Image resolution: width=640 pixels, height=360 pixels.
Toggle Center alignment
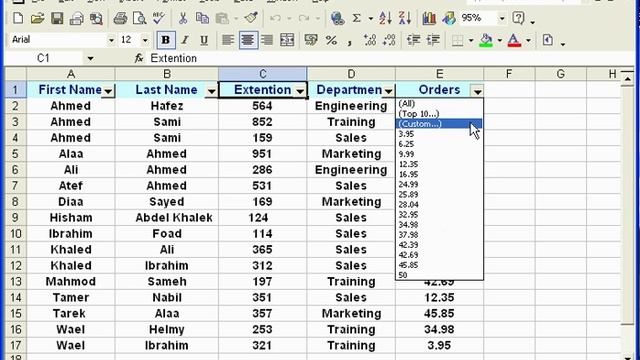247,40
